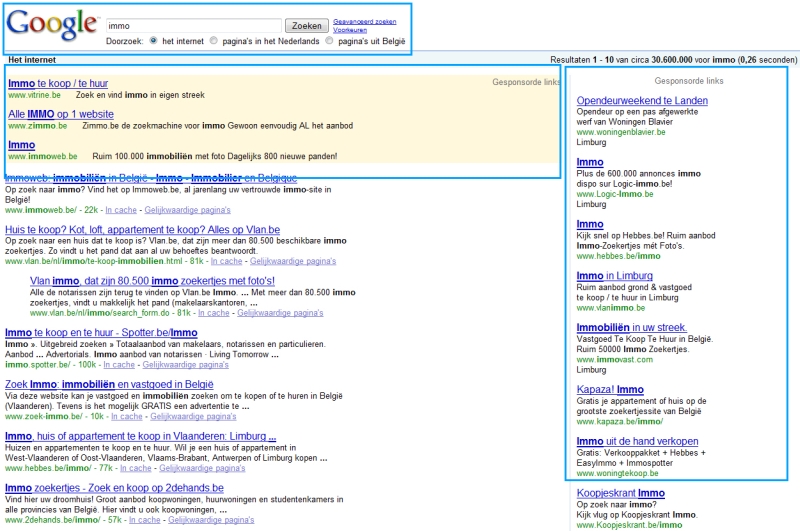
Task: Select 'pagina's uit België' radio button
Action: [330, 41]
